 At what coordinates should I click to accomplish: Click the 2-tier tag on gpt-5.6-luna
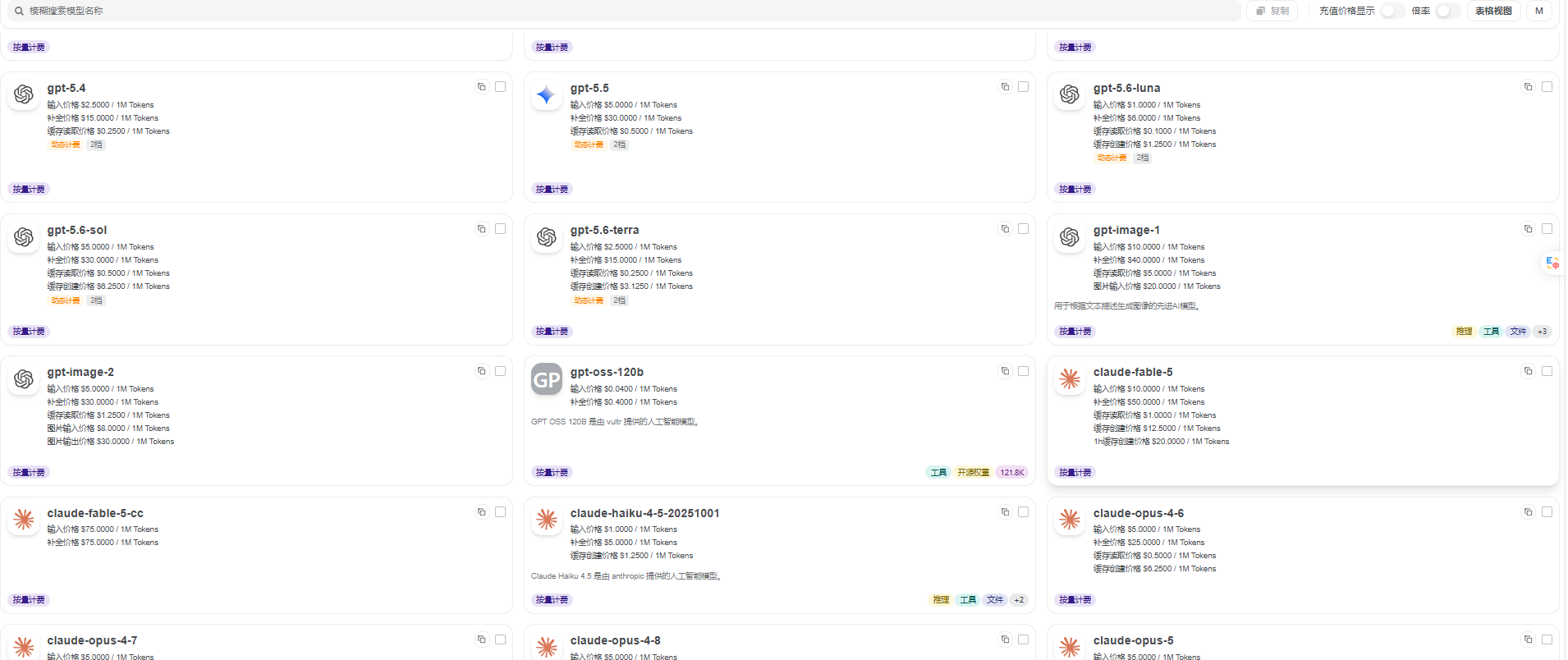point(1143,158)
